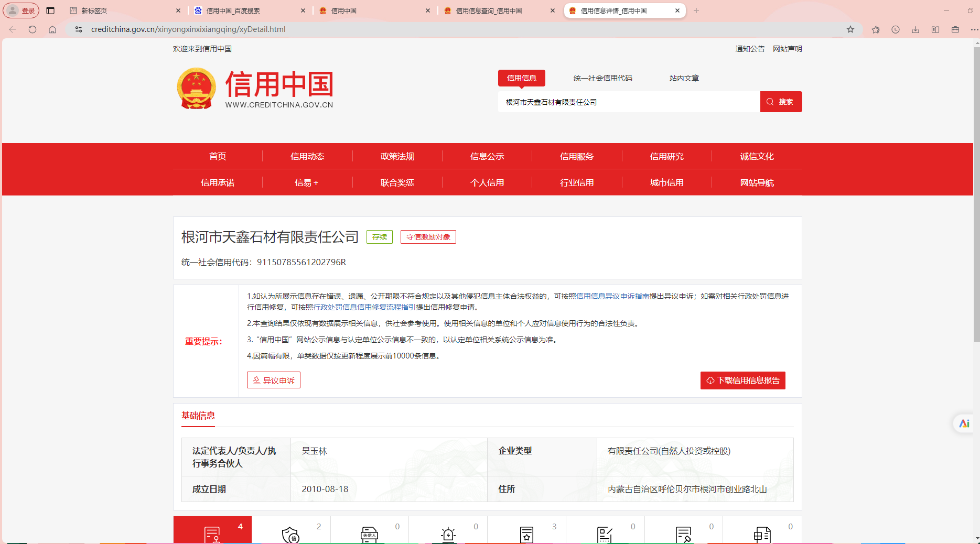
Task: Reload the page with the refresh icon
Action: click(32, 29)
